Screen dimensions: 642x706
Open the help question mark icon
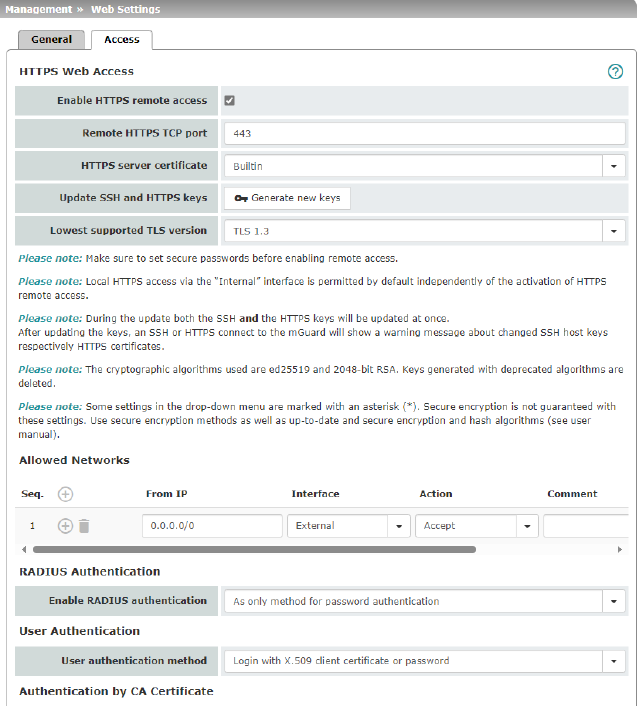[615, 72]
